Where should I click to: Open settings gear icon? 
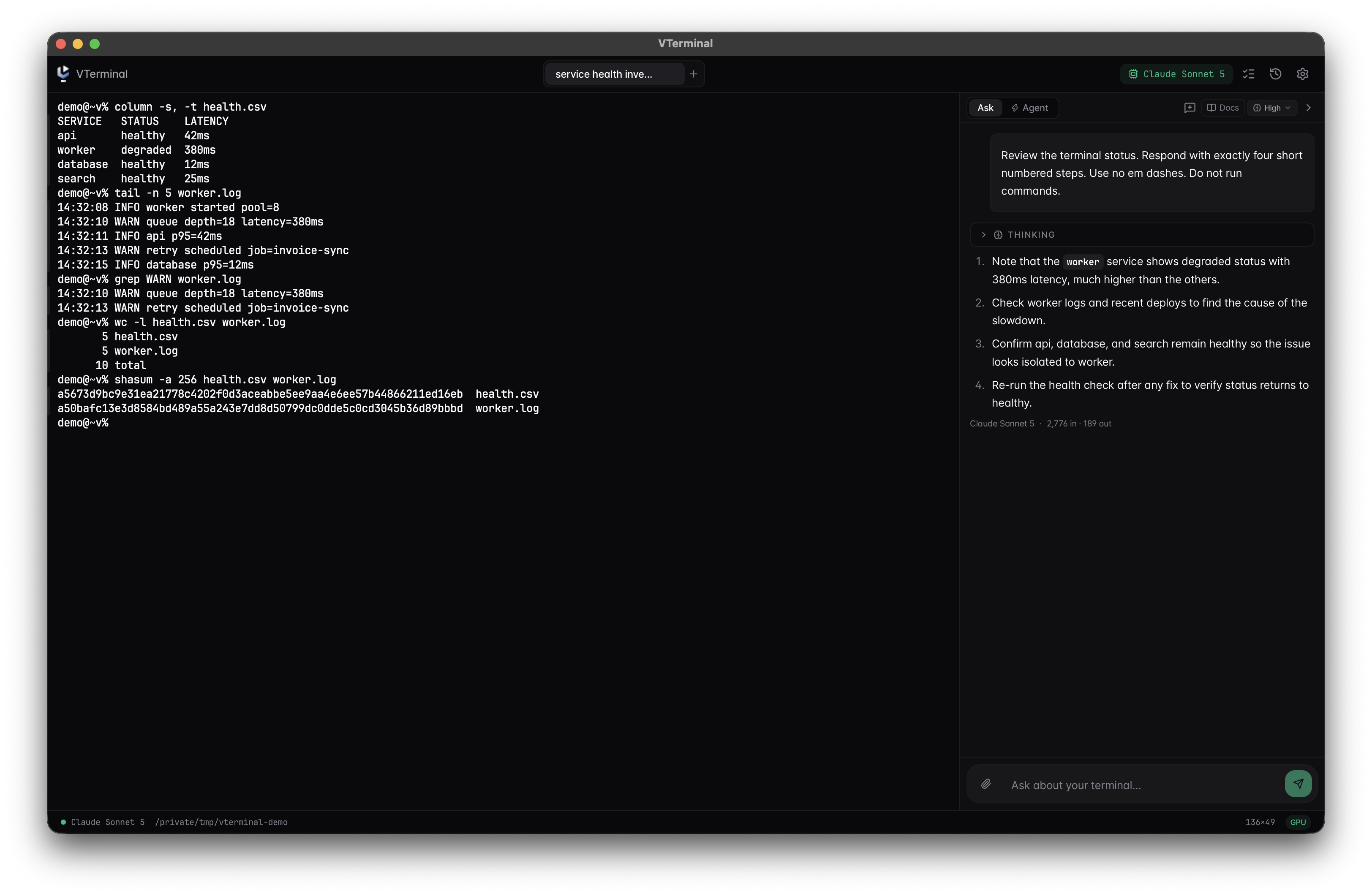click(x=1303, y=74)
